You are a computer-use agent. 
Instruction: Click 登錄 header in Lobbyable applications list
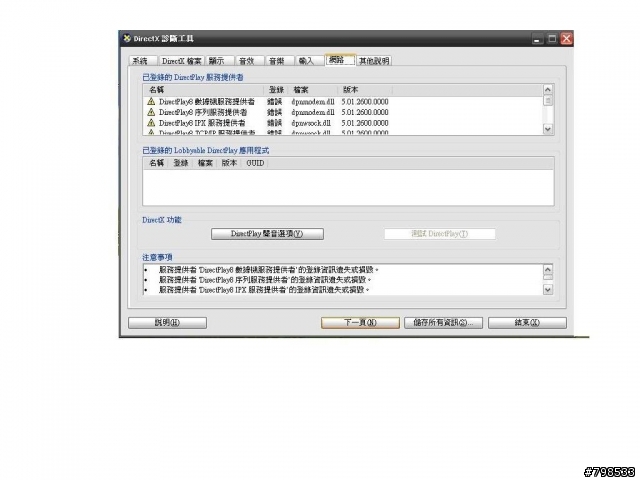[x=180, y=163]
